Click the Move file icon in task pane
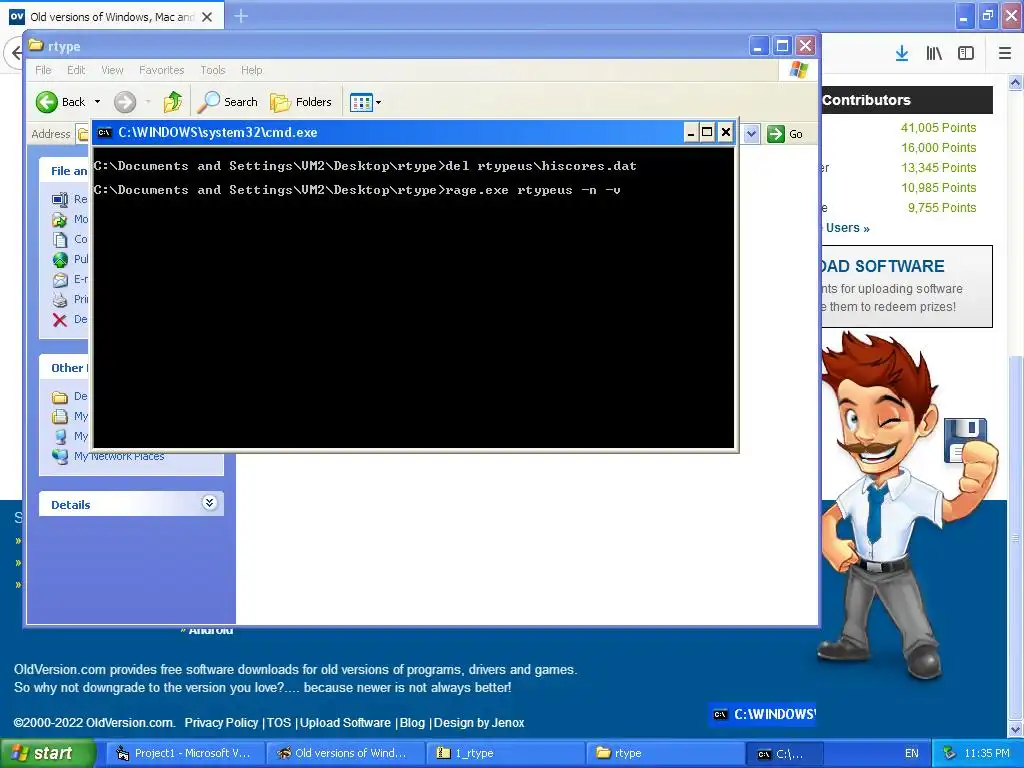Viewport: 1024px width, 768px height. click(60, 219)
